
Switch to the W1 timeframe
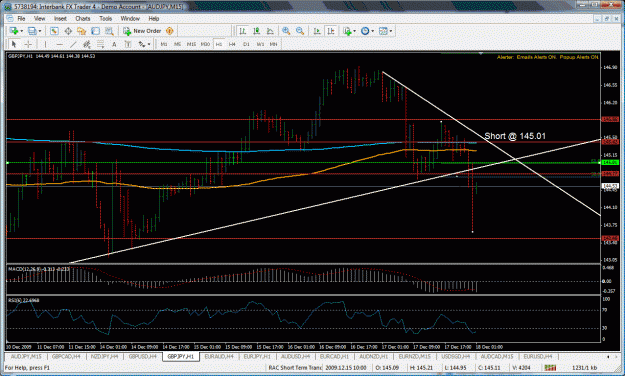coord(260,44)
